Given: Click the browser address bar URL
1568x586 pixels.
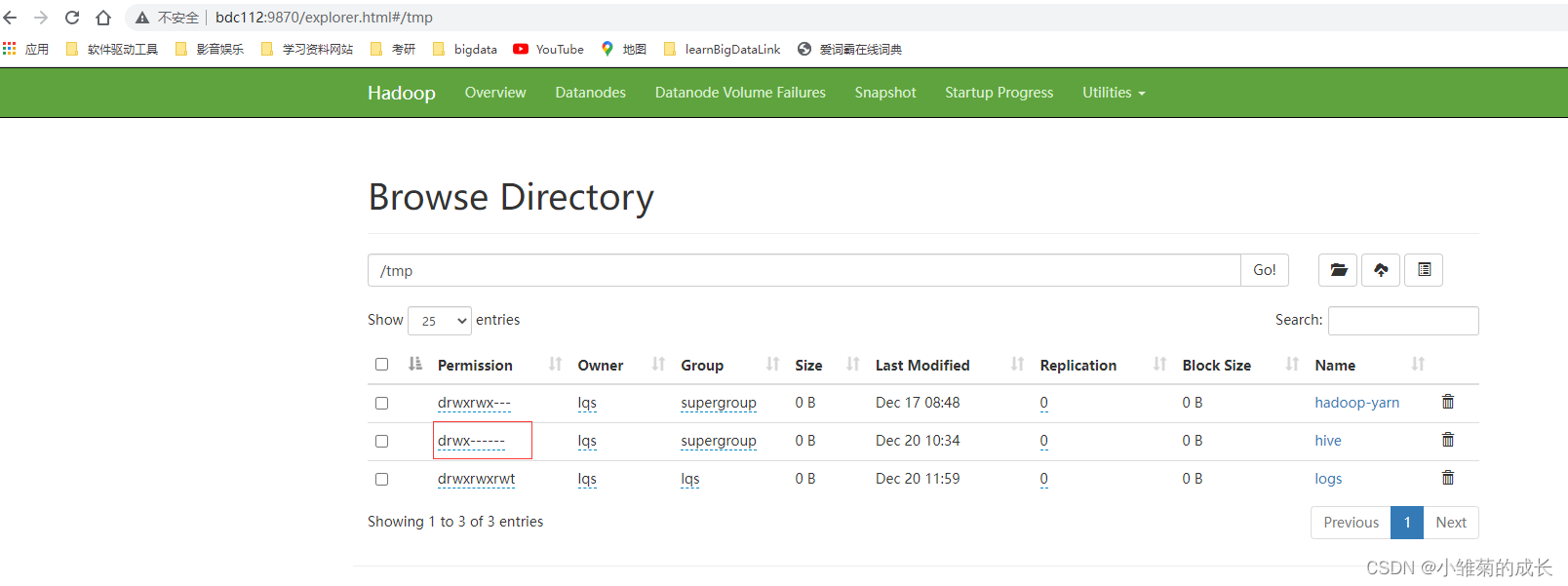Looking at the screenshot, I should 324,18.
